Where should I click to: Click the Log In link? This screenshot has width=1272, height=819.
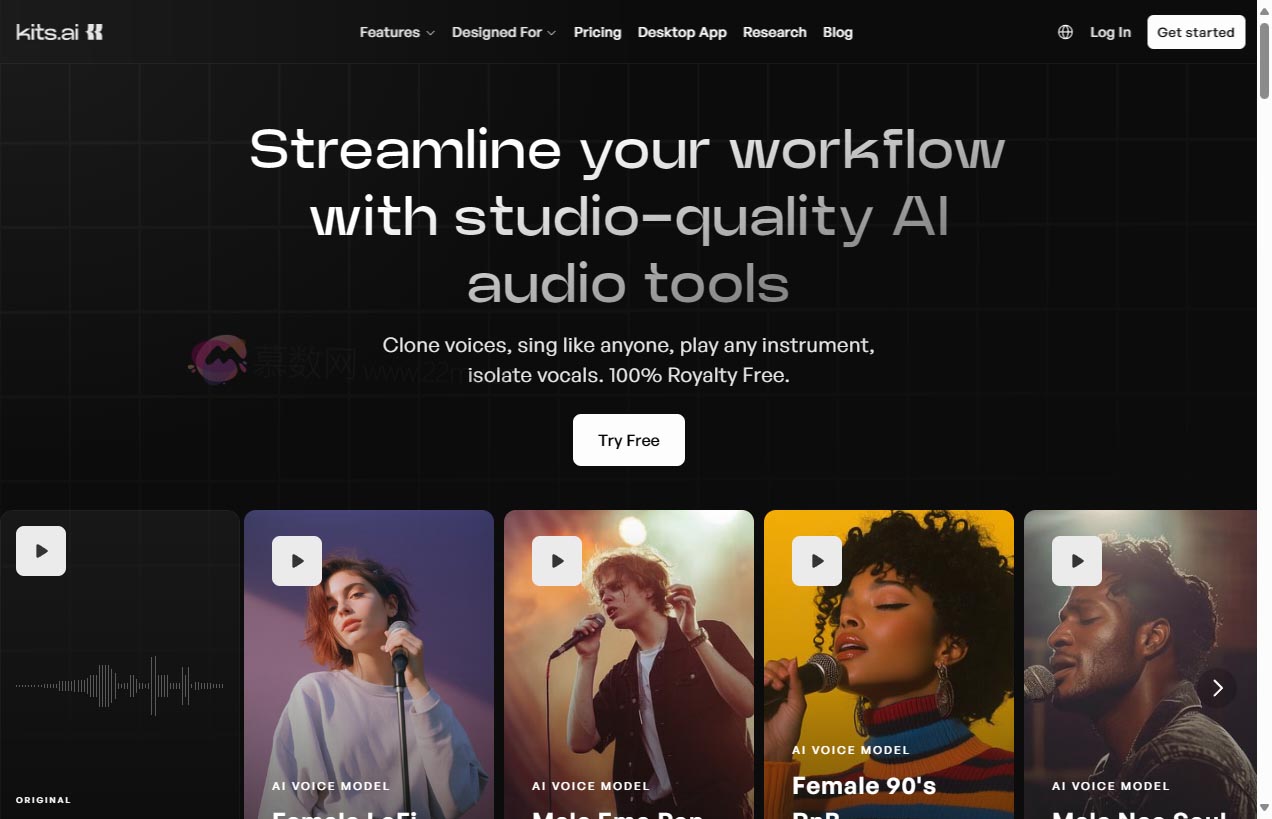coord(1110,32)
